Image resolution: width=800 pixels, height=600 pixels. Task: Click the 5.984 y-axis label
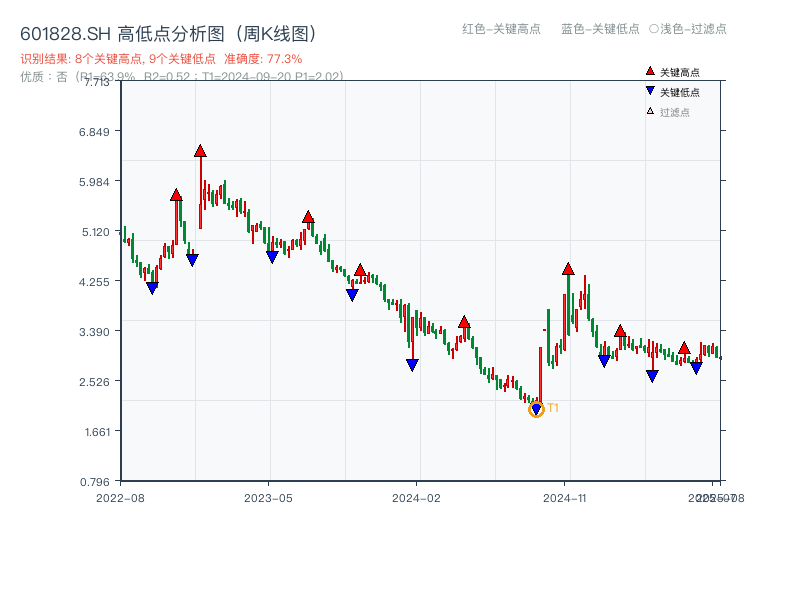pyautogui.click(x=94, y=182)
